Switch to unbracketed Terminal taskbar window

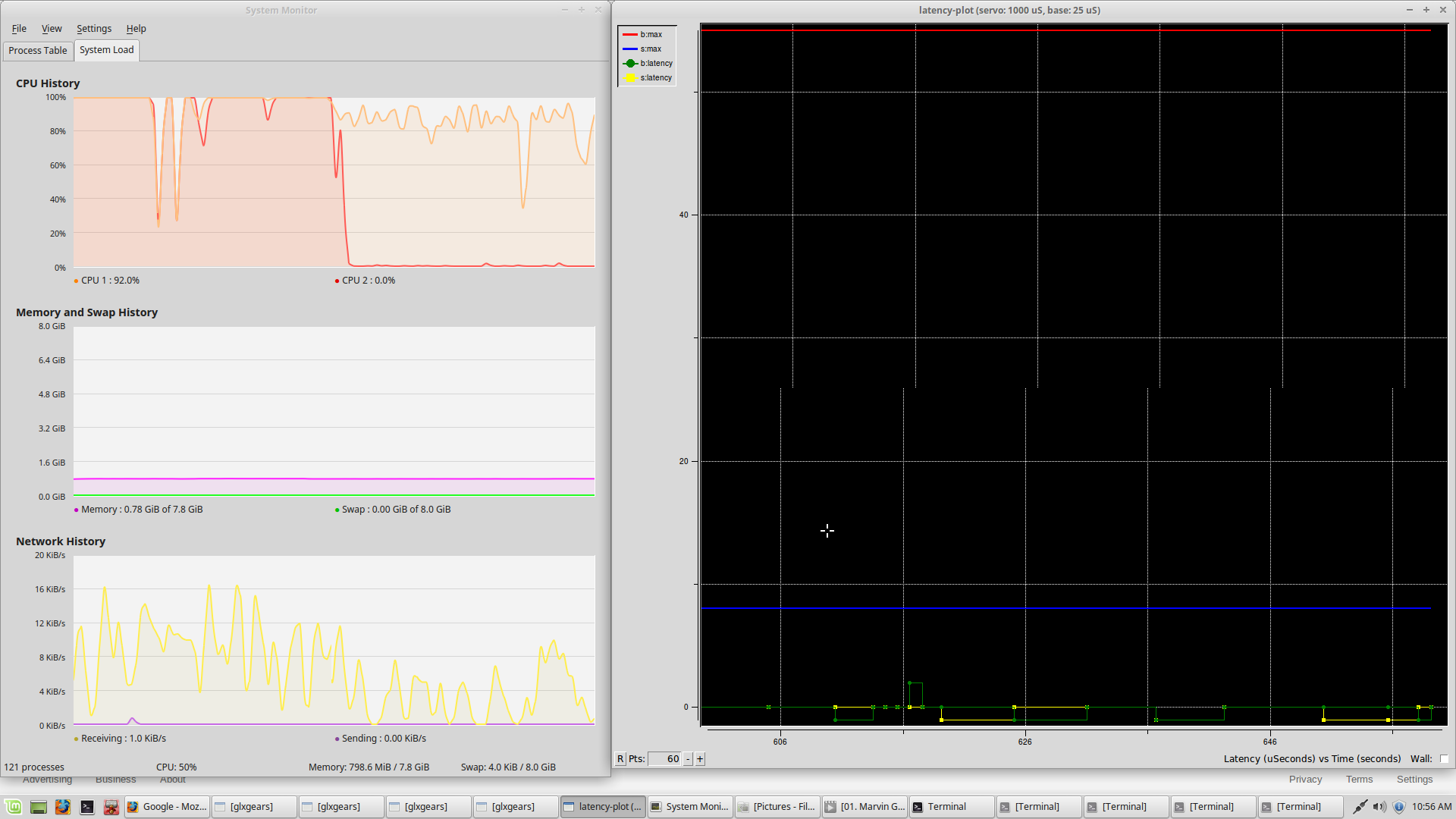(x=952, y=807)
